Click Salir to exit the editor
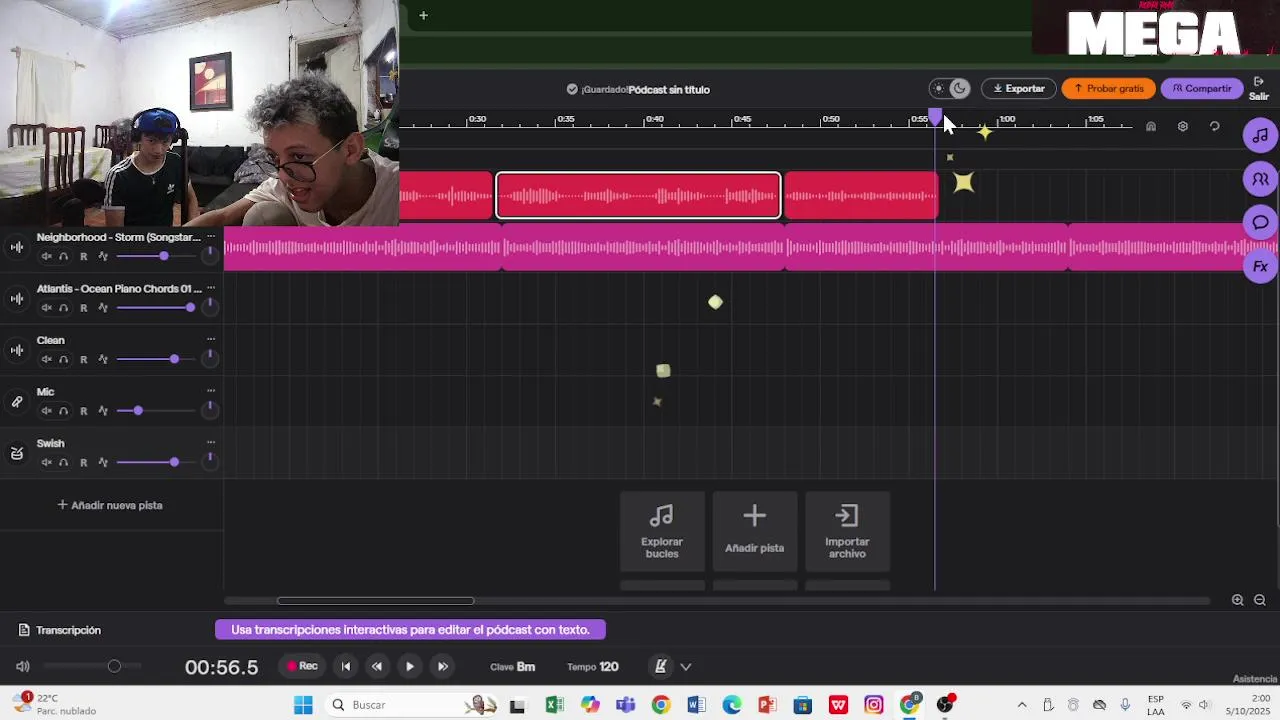This screenshot has height=720, width=1280. [1259, 89]
